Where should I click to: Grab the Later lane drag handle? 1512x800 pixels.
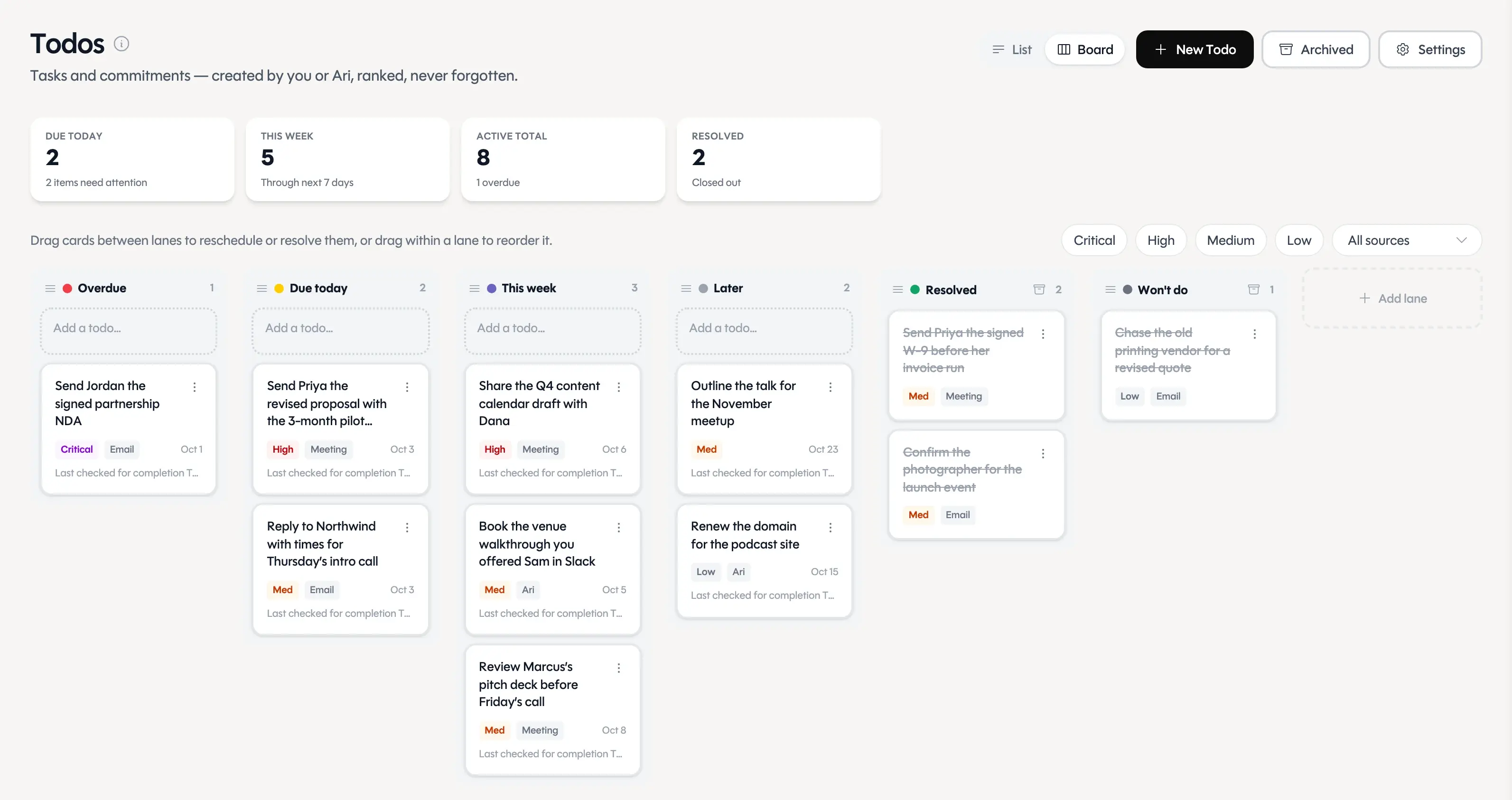[x=686, y=288]
